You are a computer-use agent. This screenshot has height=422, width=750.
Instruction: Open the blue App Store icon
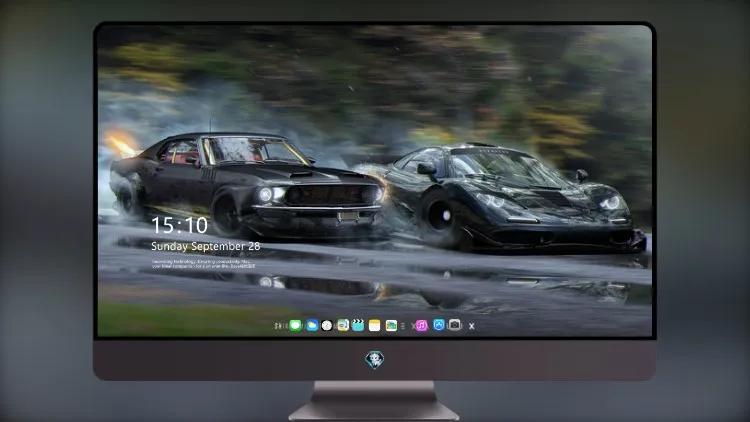click(439, 325)
